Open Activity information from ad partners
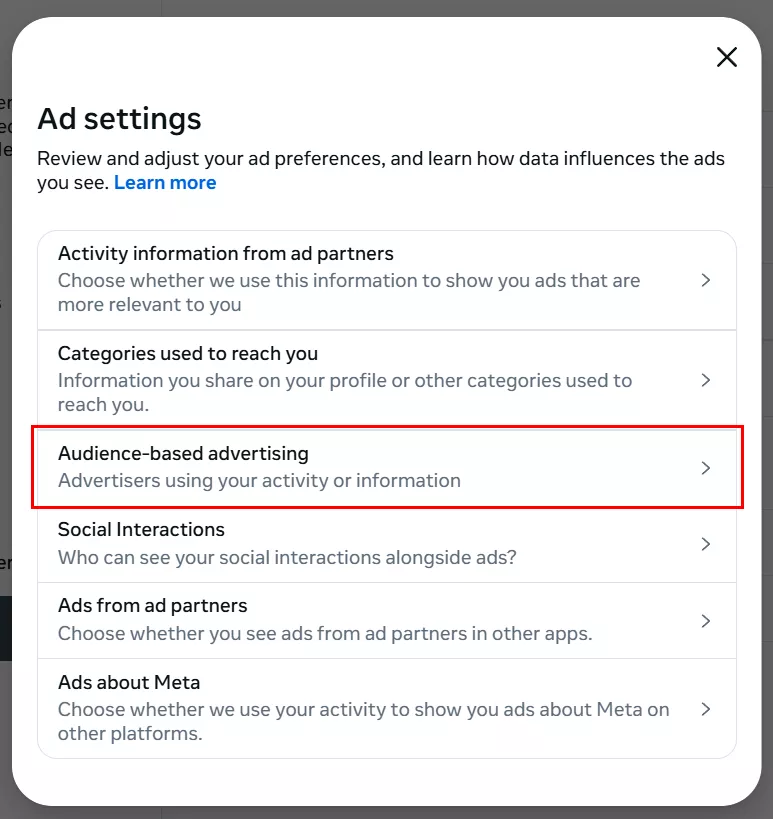The width and height of the screenshot is (773, 819). pos(226,254)
